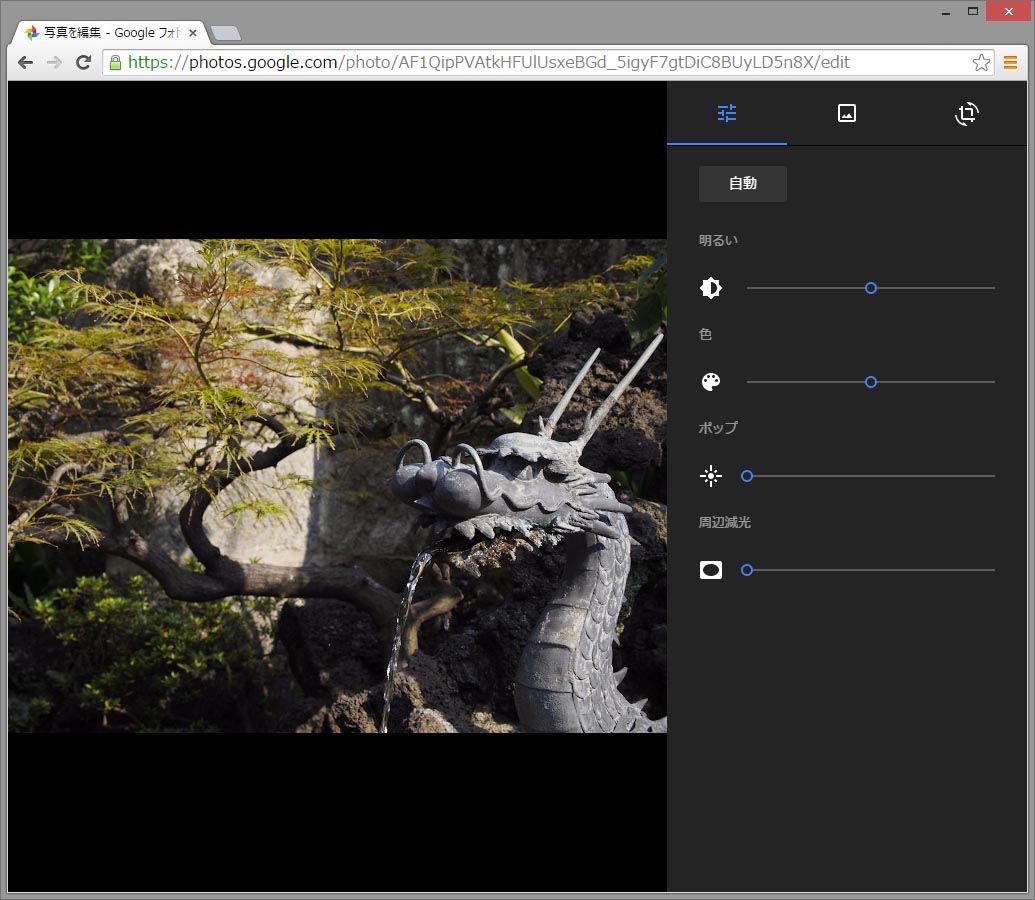Click the 自動 auto-enhance button

(x=743, y=184)
